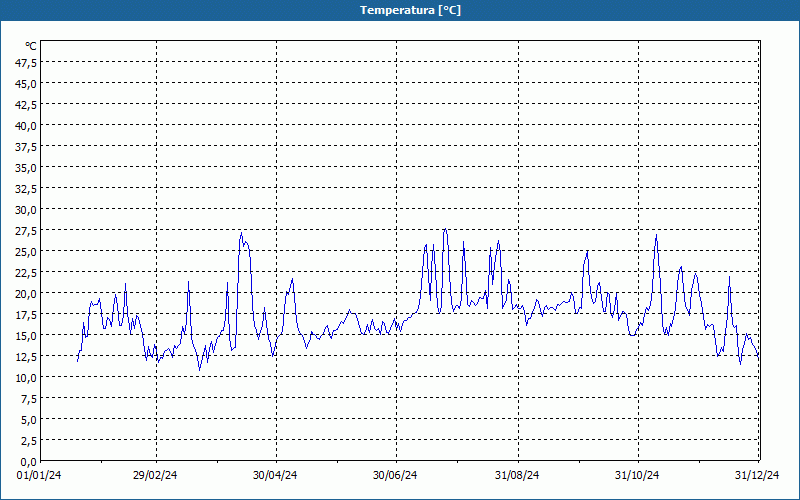Screen dimensions: 800x500
Task: Click the °C unit label on the axis
Action: point(31,46)
